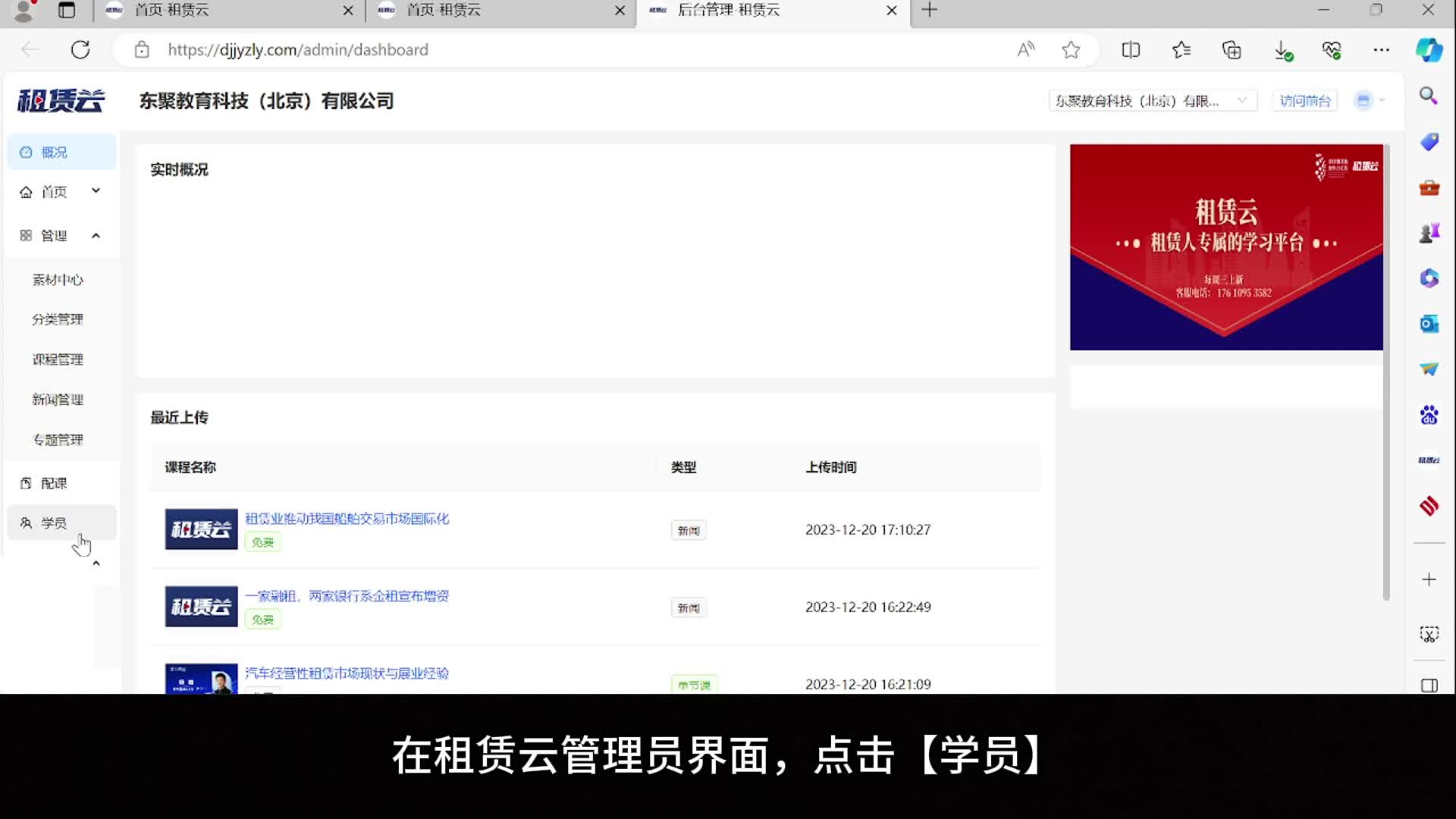Click thumbnail of 一家融租 news row

tap(201, 607)
